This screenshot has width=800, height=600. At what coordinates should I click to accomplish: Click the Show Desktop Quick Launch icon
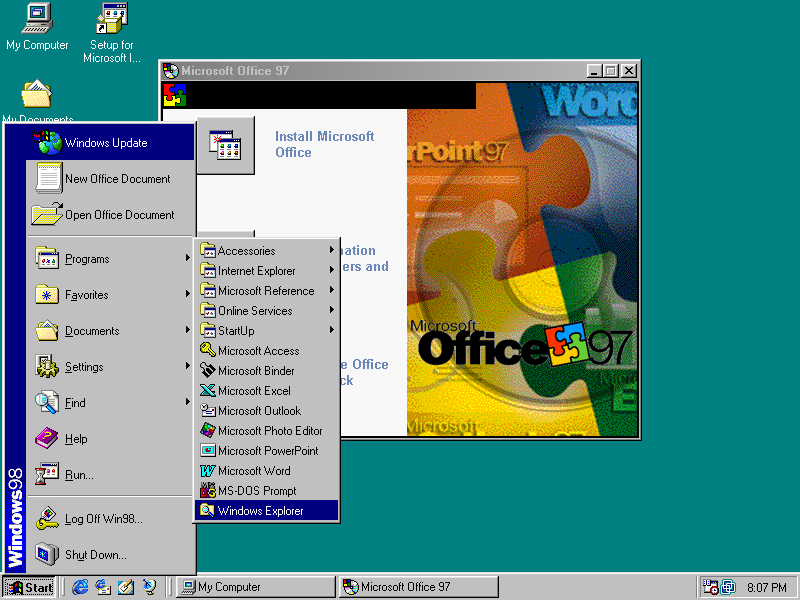point(125,587)
